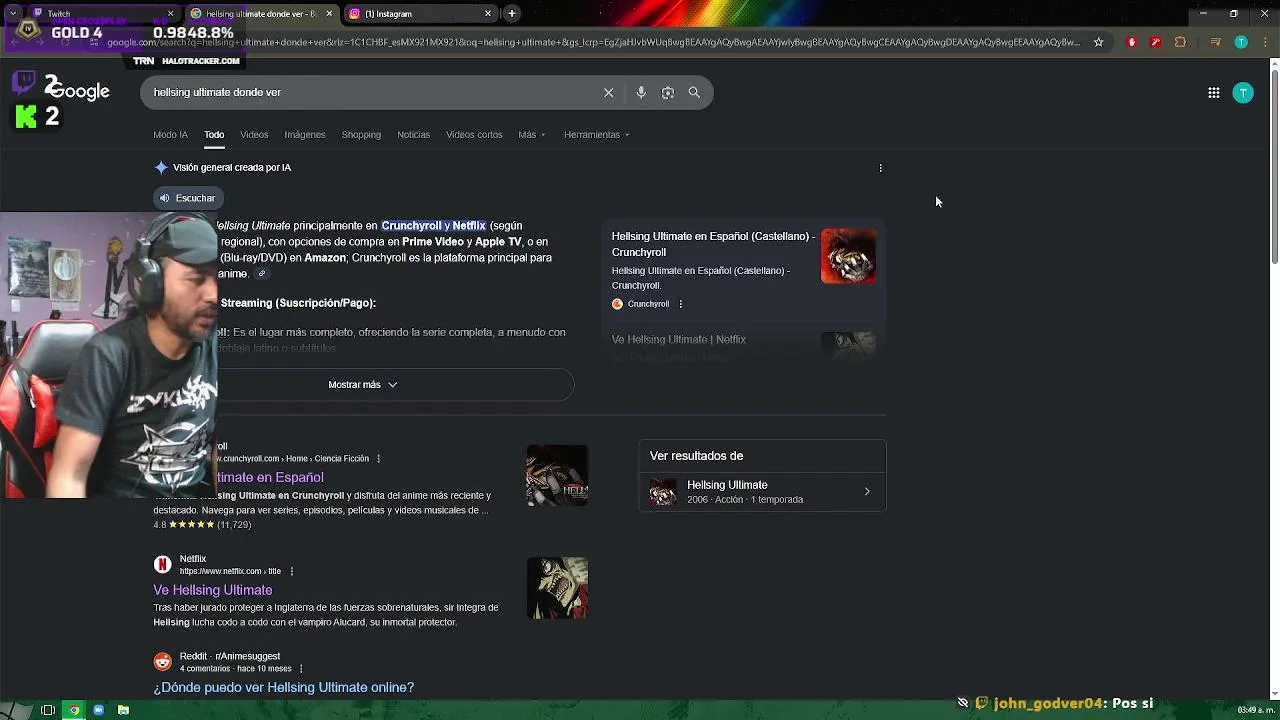
Task: Expand the Más dropdown
Action: point(532,134)
